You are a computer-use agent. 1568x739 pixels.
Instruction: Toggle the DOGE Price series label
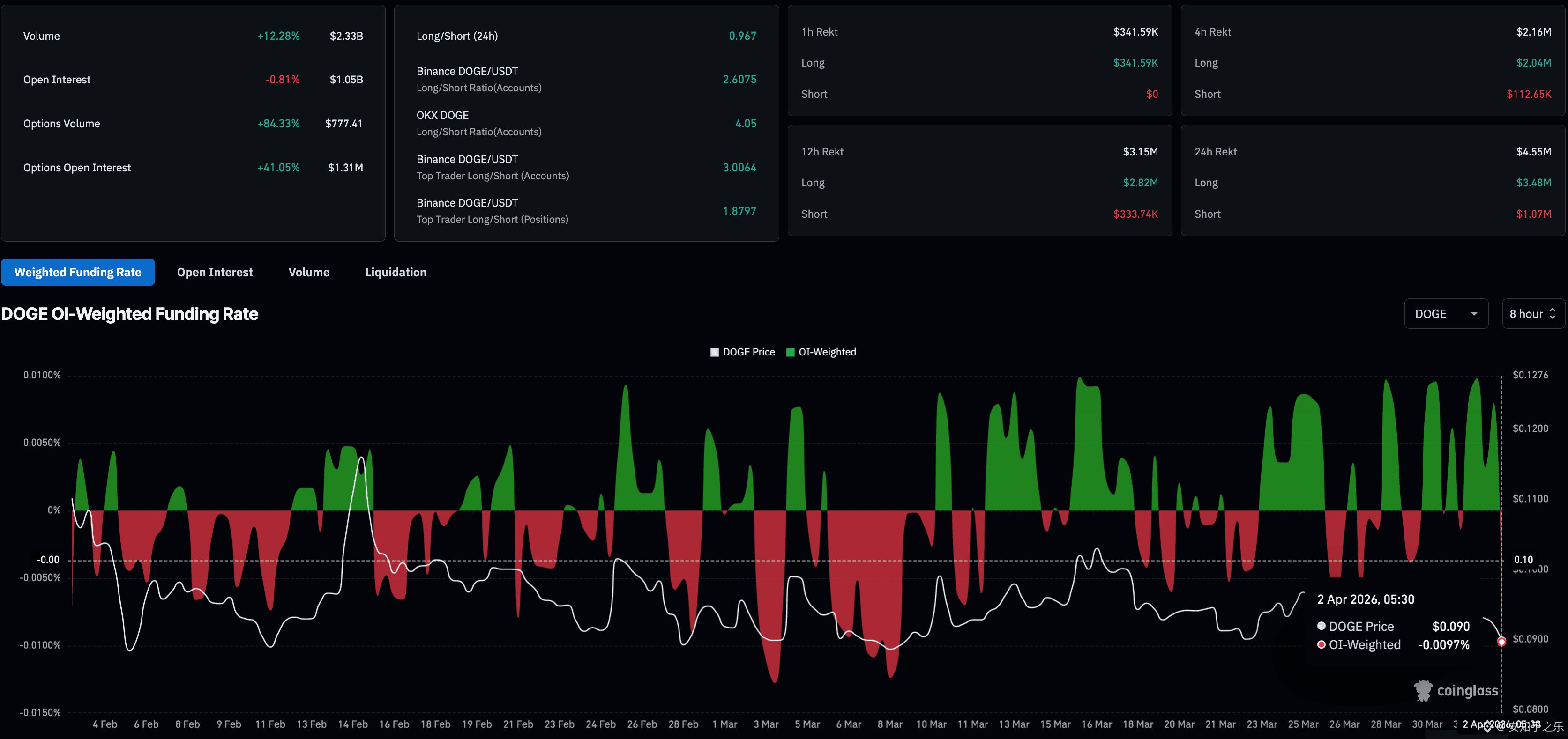(x=749, y=352)
